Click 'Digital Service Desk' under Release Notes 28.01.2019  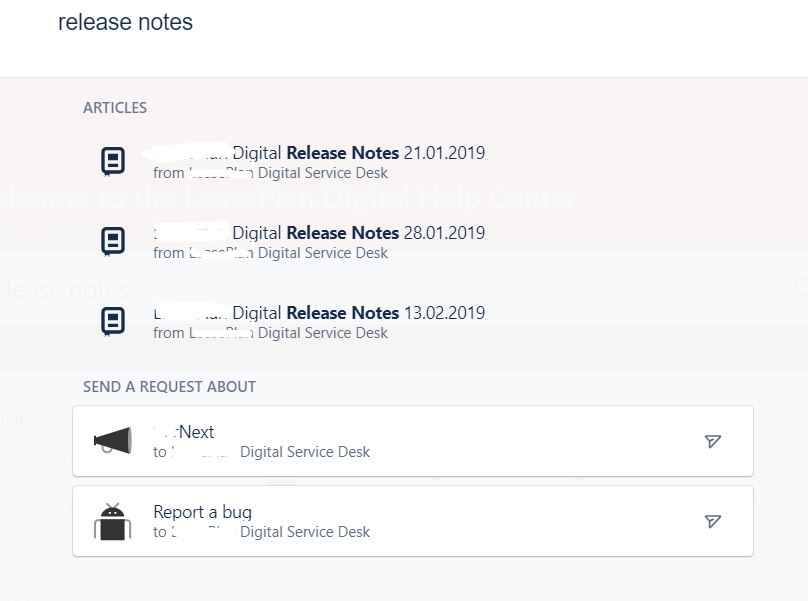tap(323, 253)
